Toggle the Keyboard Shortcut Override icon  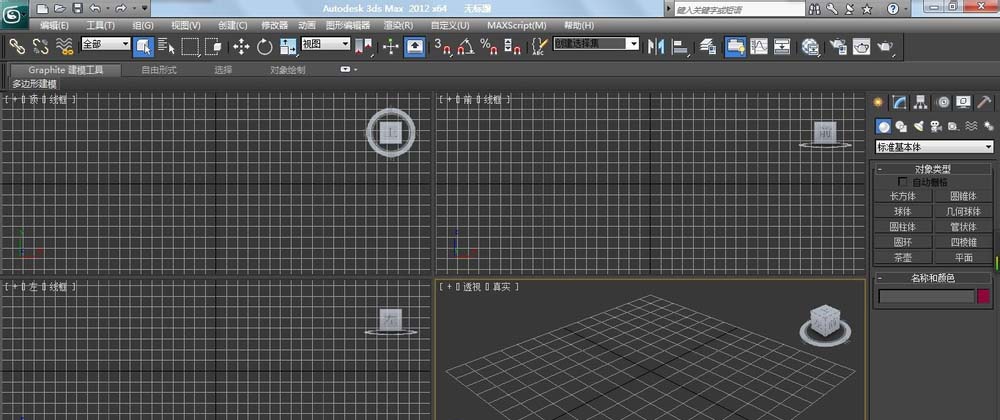point(415,46)
